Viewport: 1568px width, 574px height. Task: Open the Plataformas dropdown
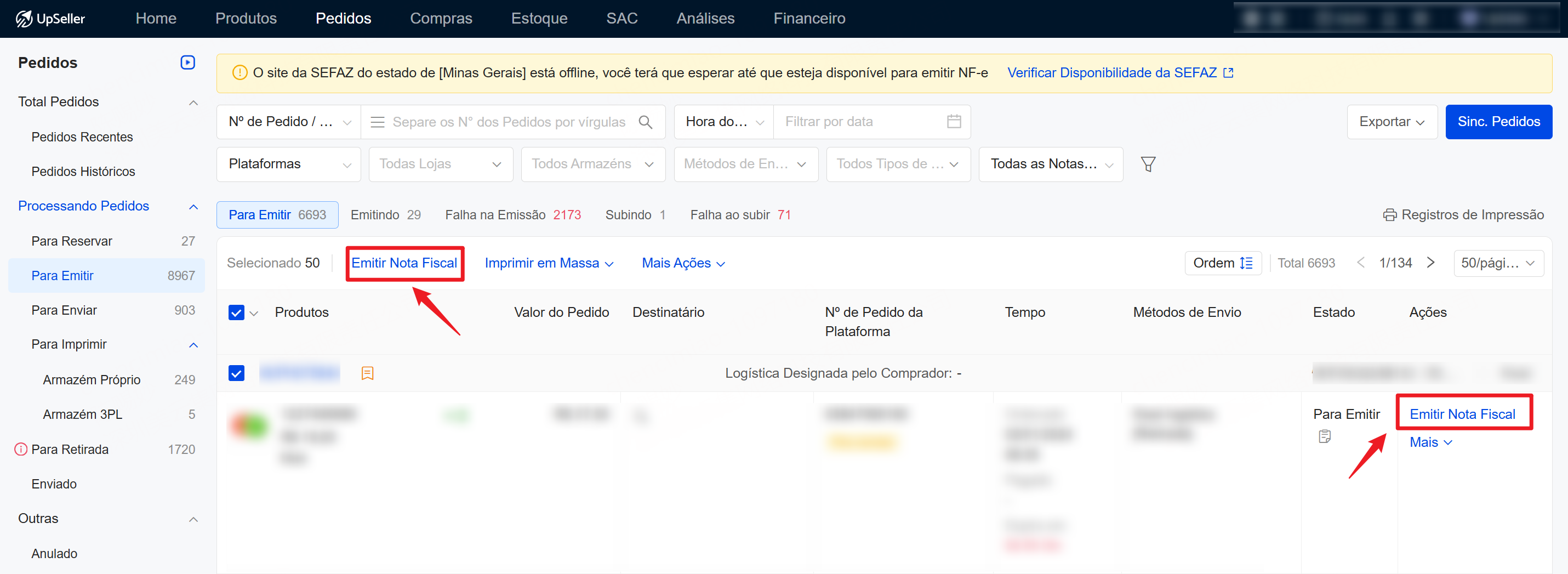[288, 164]
